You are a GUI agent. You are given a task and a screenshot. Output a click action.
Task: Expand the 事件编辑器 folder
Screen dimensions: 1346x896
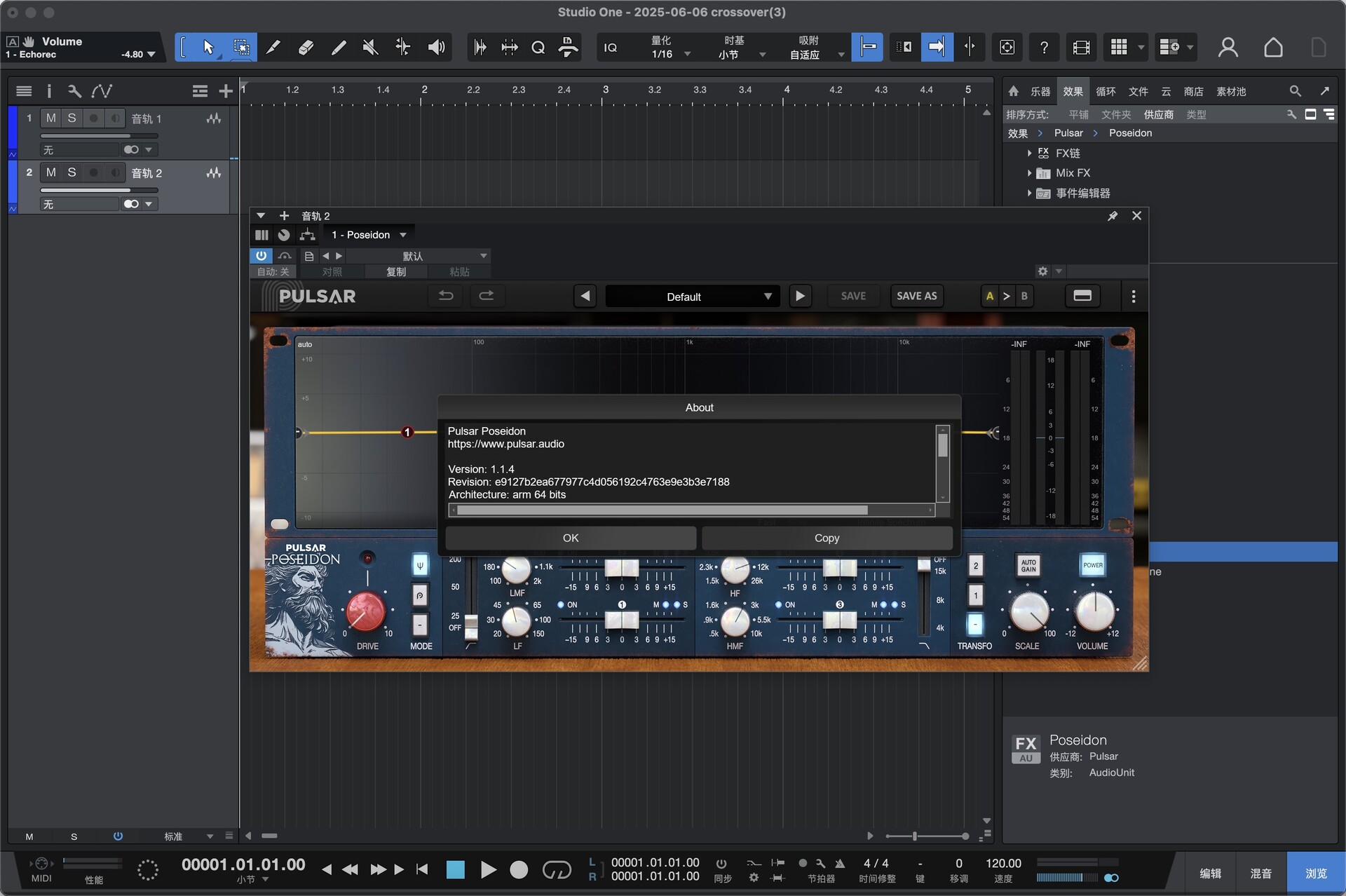1029,193
